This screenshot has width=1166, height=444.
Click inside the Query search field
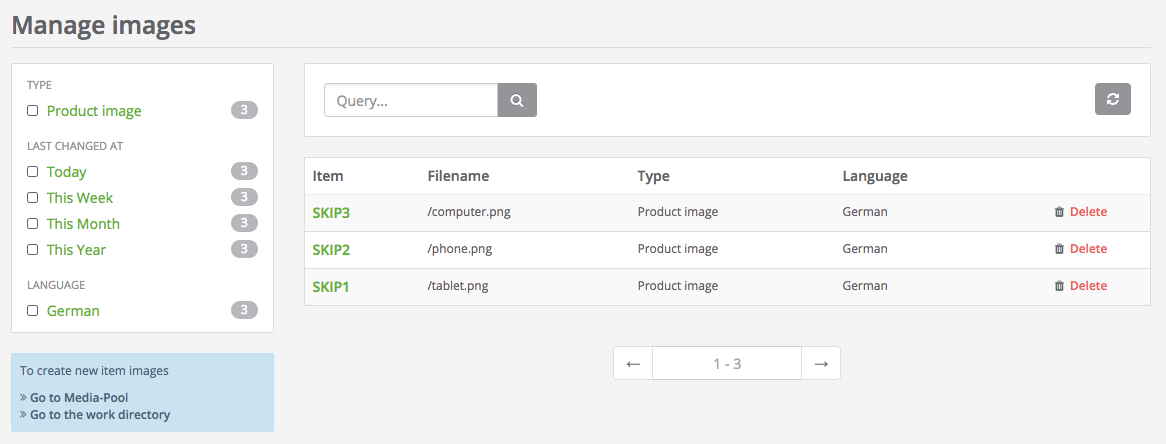point(411,100)
